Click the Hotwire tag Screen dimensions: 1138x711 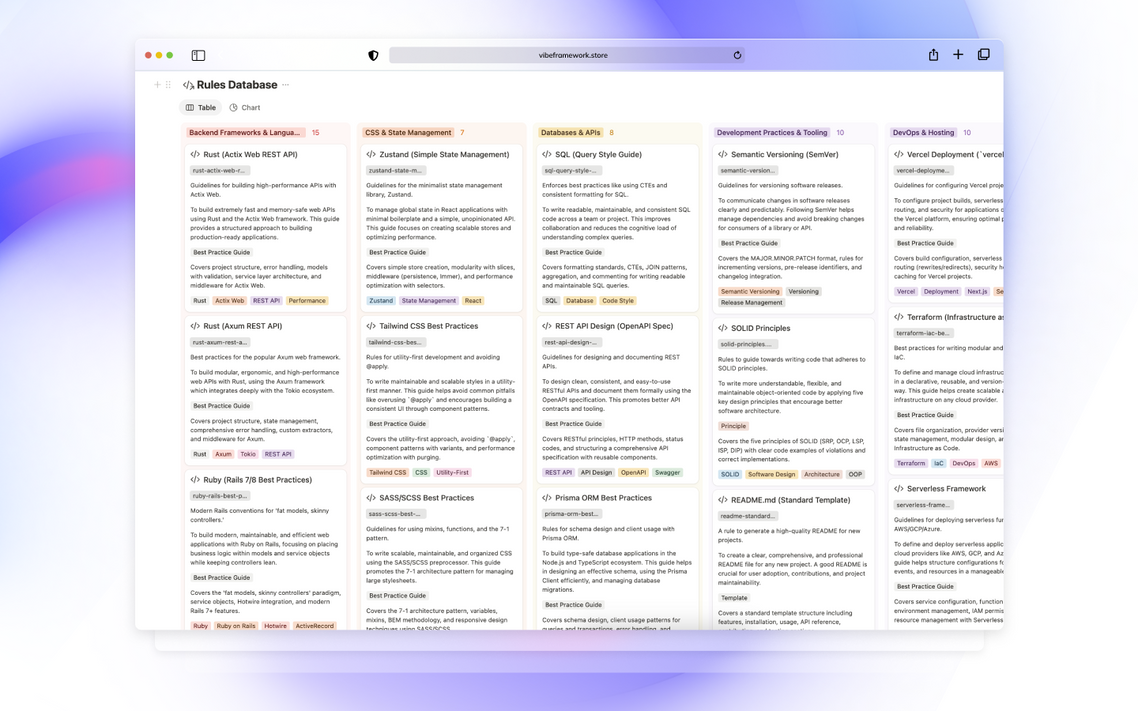(x=275, y=626)
